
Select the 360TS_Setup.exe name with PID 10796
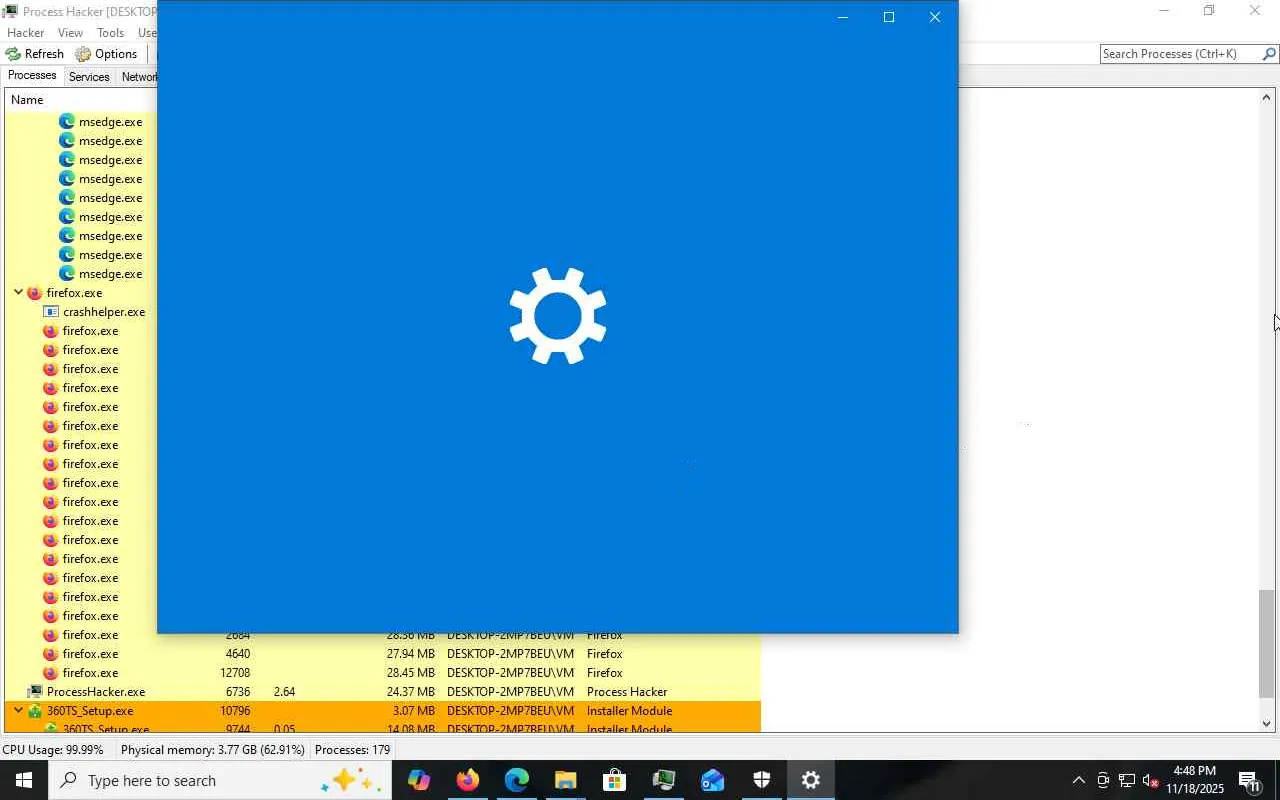click(x=90, y=711)
